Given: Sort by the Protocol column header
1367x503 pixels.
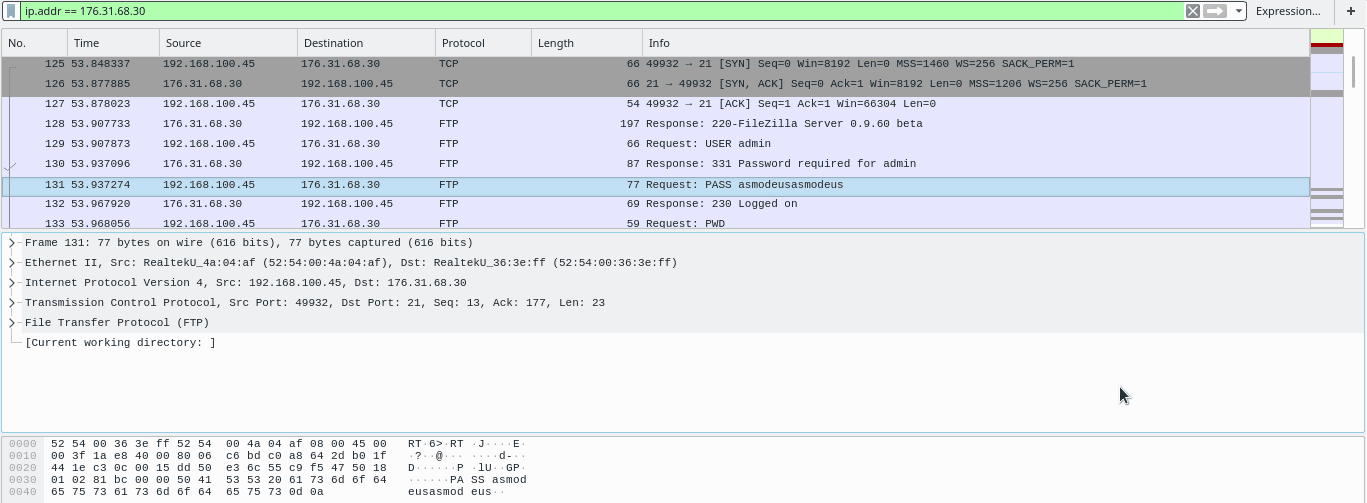Looking at the screenshot, I should (x=483, y=43).
